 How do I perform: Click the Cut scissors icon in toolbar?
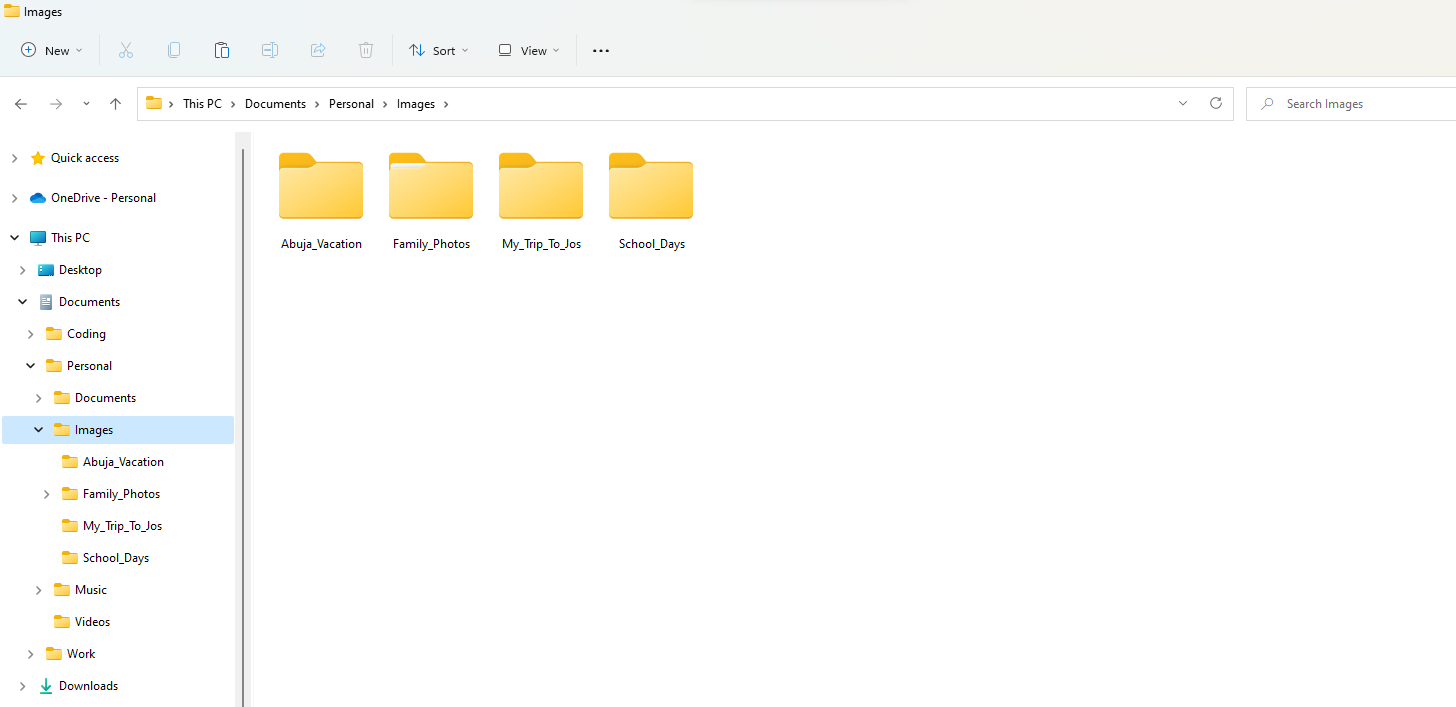click(126, 50)
